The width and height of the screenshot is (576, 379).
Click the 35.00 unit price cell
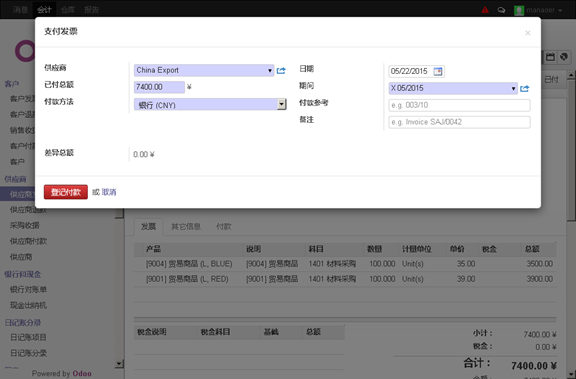point(466,264)
